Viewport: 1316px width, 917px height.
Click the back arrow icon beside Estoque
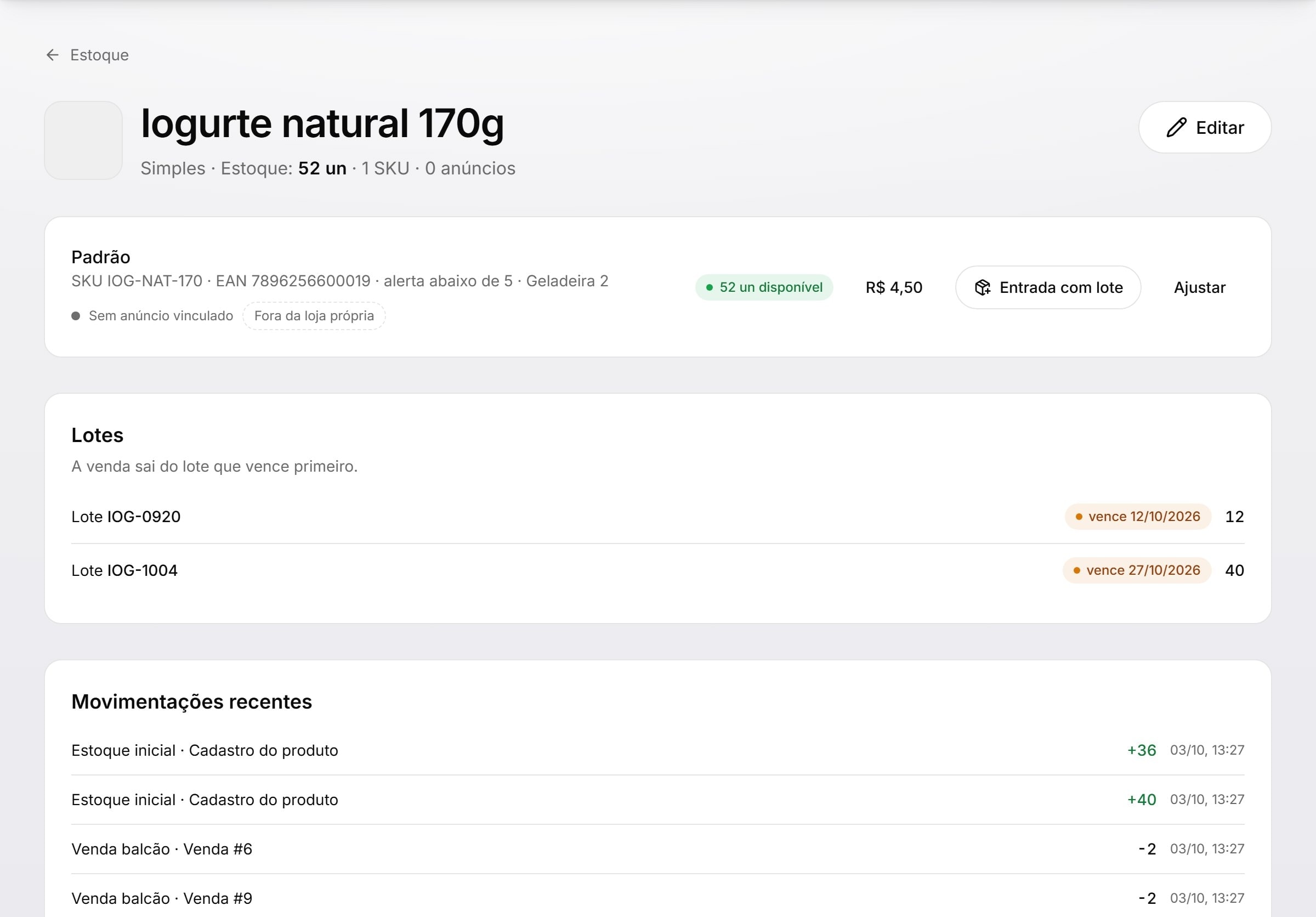click(52, 55)
